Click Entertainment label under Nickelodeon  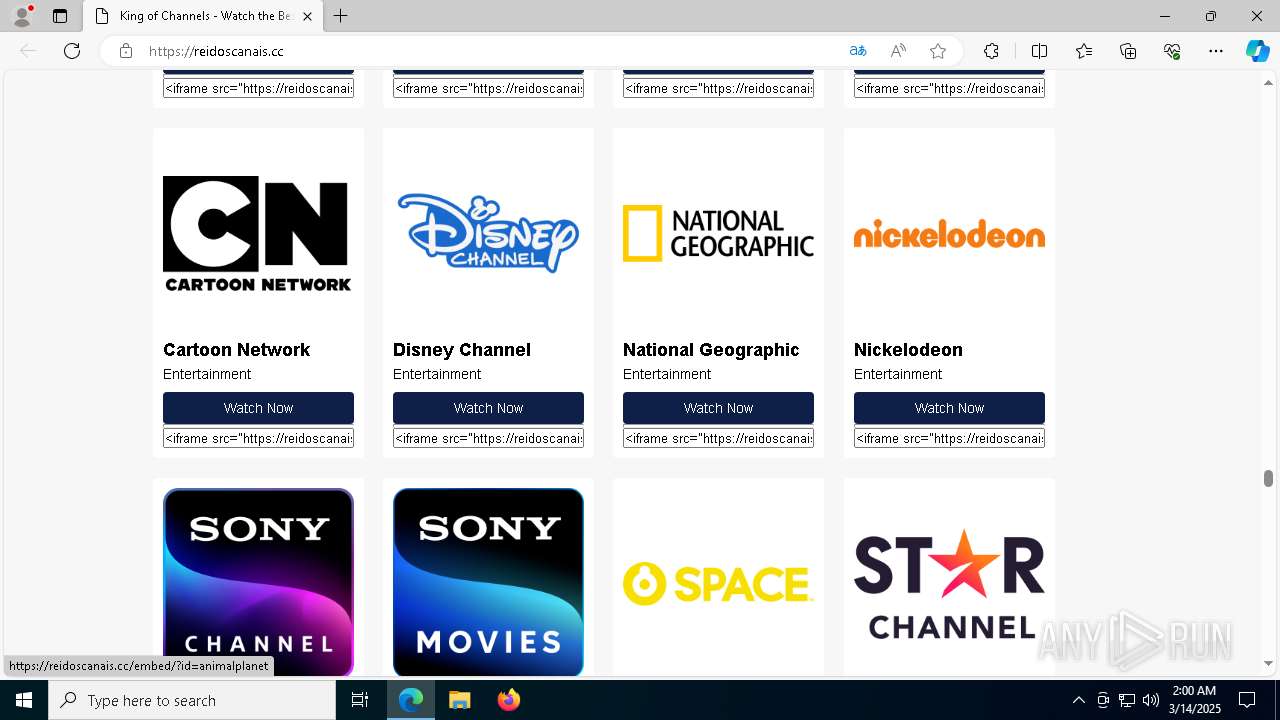pos(898,374)
